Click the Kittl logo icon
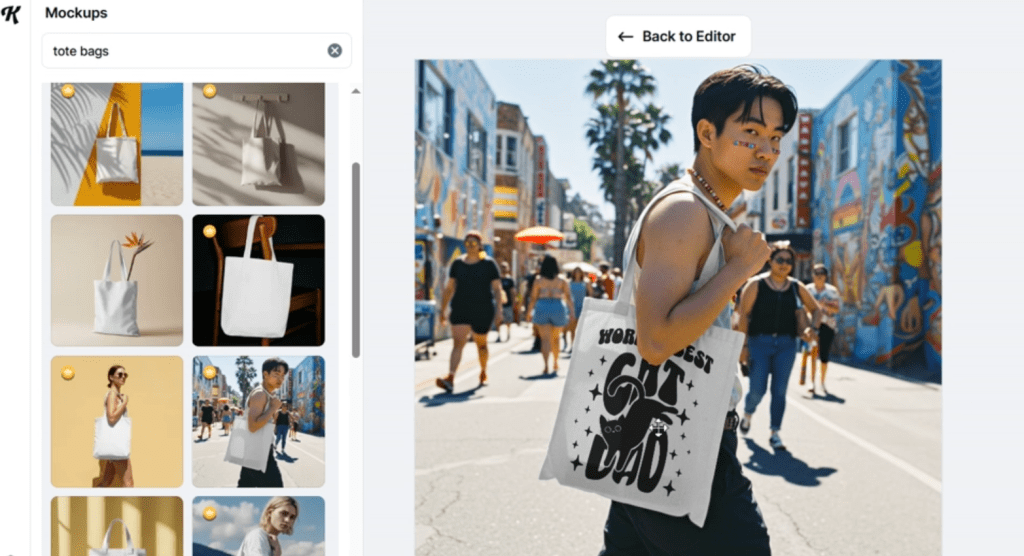Image resolution: width=1024 pixels, height=556 pixels. (12, 13)
